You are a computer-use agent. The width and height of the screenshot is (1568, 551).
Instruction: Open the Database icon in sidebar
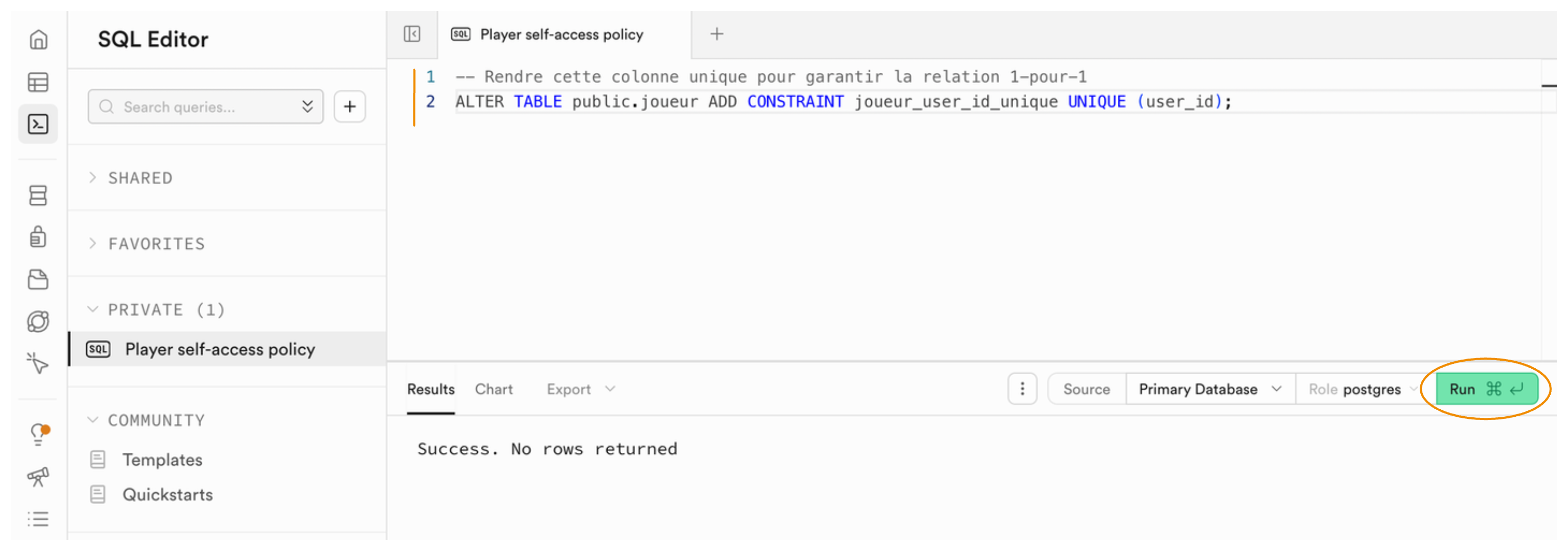coord(38,195)
